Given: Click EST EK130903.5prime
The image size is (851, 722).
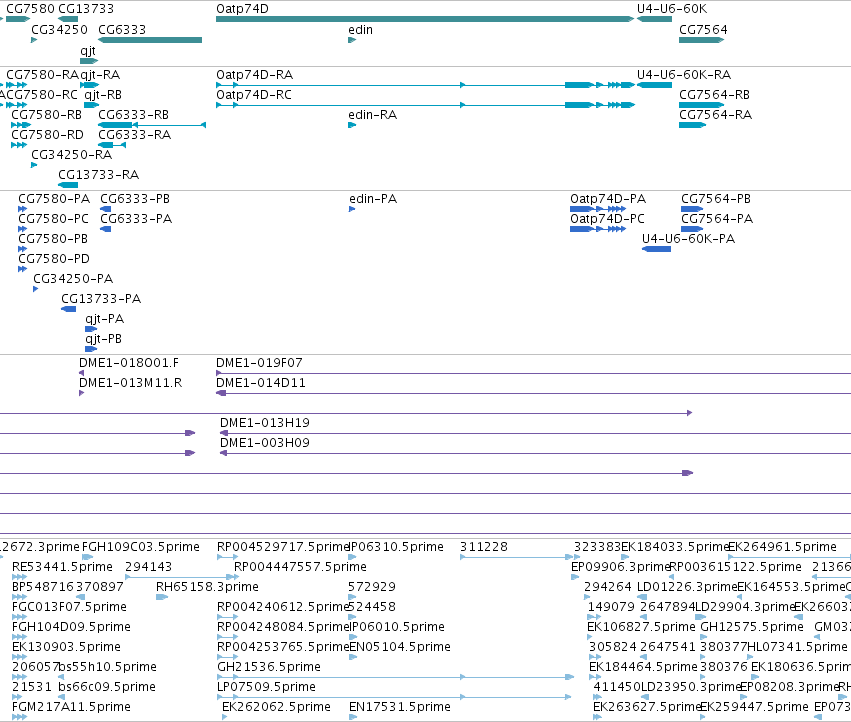Looking at the screenshot, I should tap(19, 657).
